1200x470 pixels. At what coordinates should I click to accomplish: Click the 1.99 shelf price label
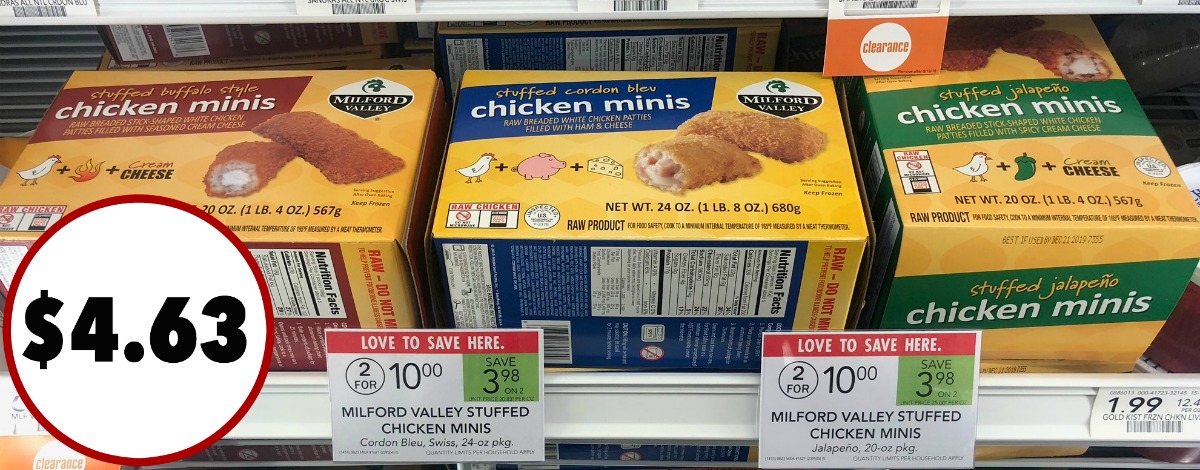[x=1146, y=411]
